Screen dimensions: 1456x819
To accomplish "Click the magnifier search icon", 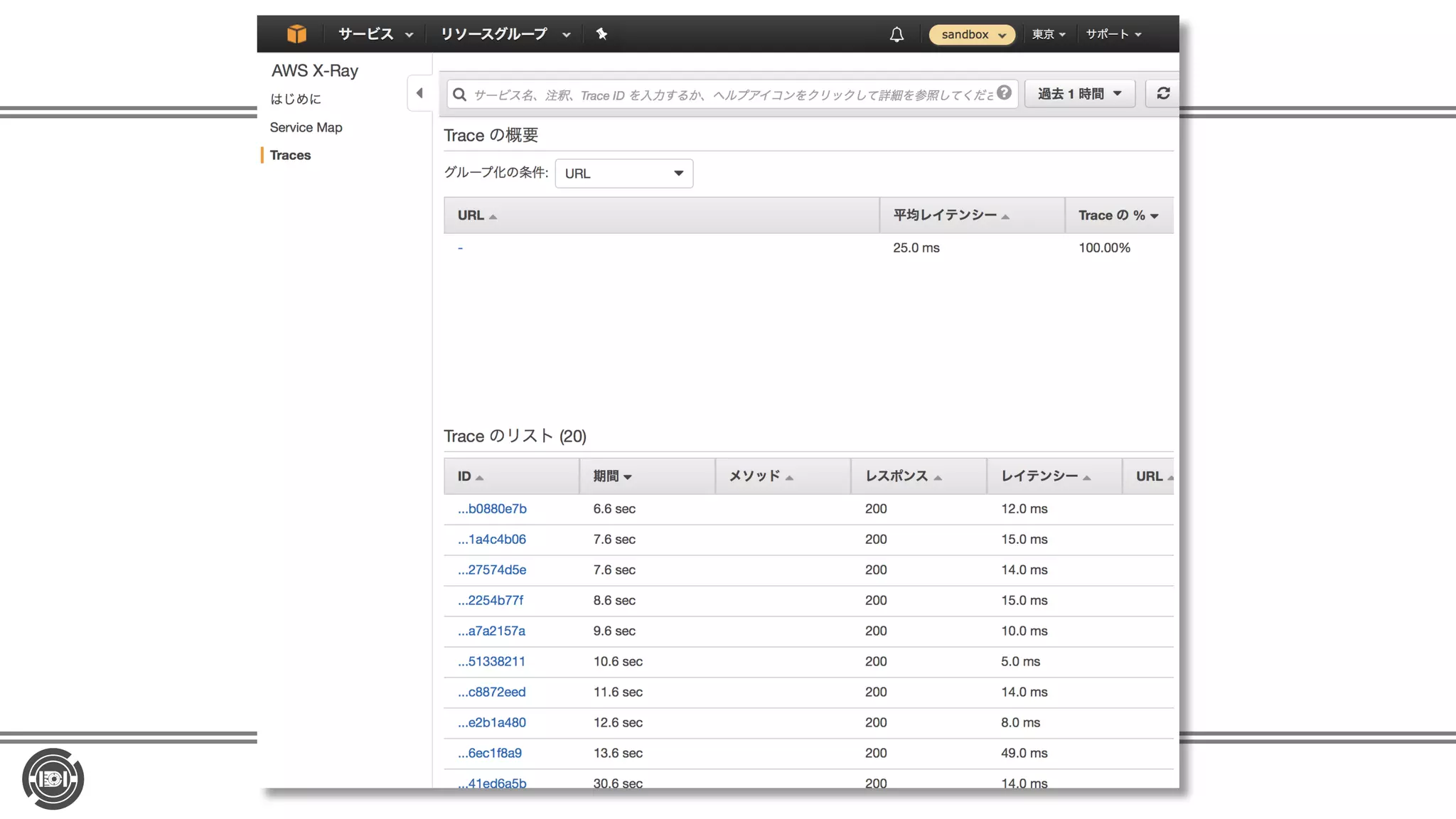I will [x=460, y=95].
